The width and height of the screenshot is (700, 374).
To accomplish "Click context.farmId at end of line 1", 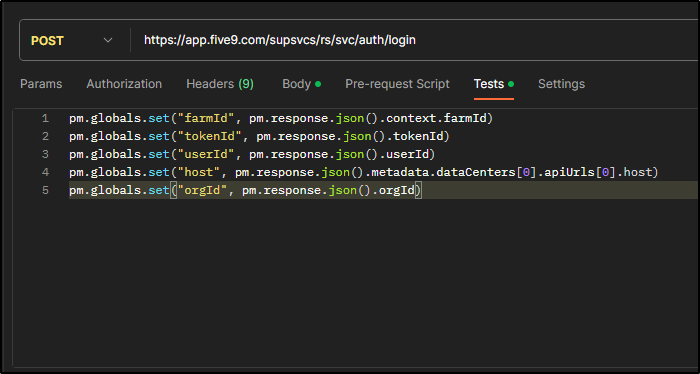I will (436, 119).
